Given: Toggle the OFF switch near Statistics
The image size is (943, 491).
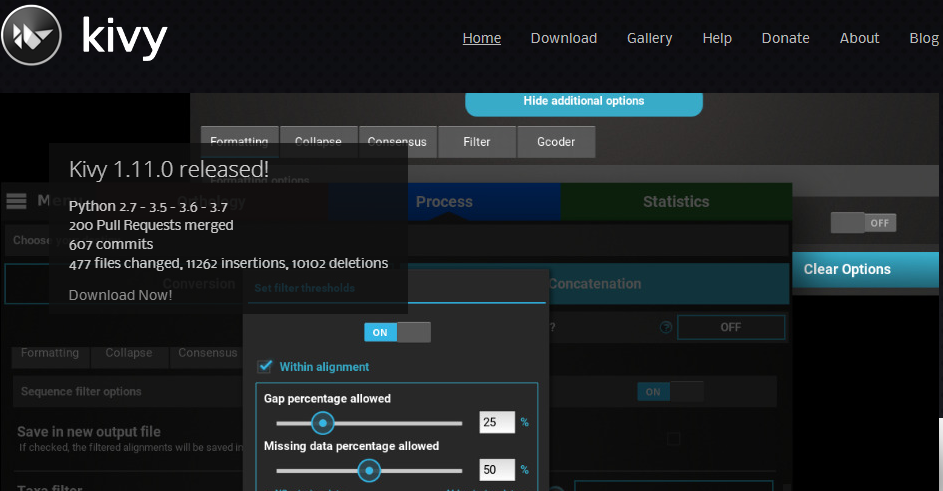Looking at the screenshot, I should point(864,223).
